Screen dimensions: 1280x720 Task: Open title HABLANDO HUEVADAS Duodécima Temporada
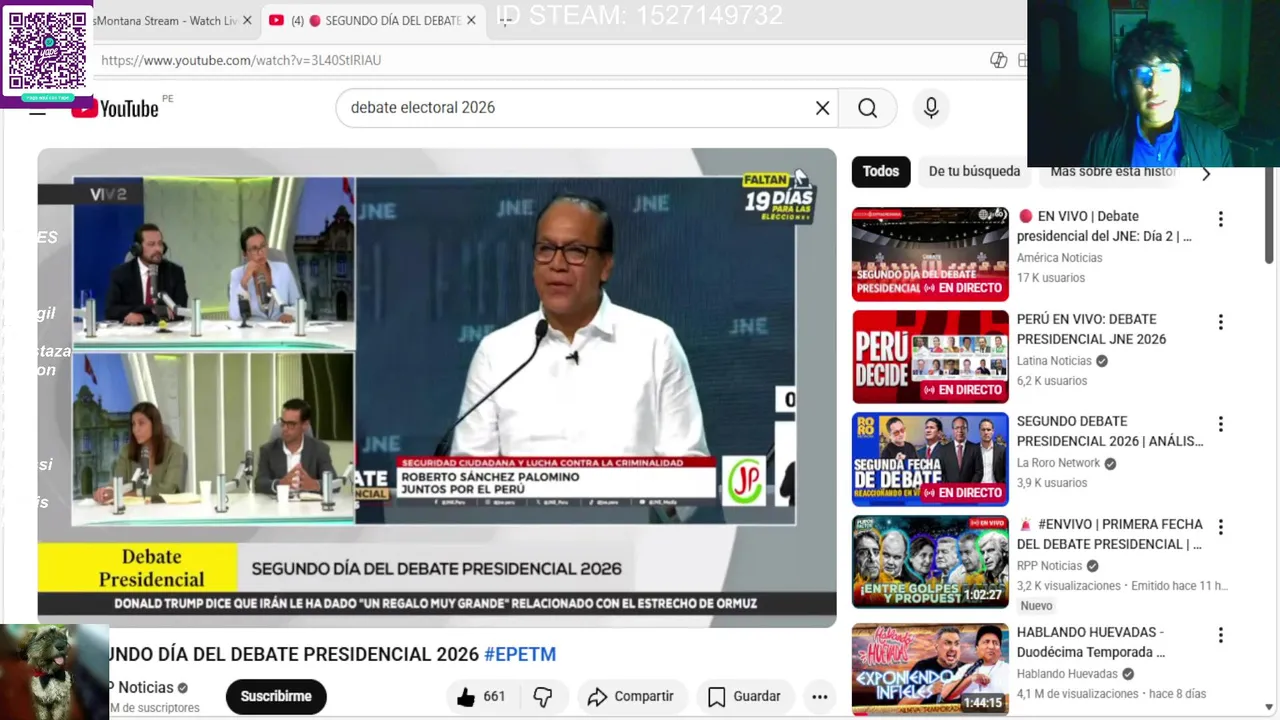[1091, 642]
